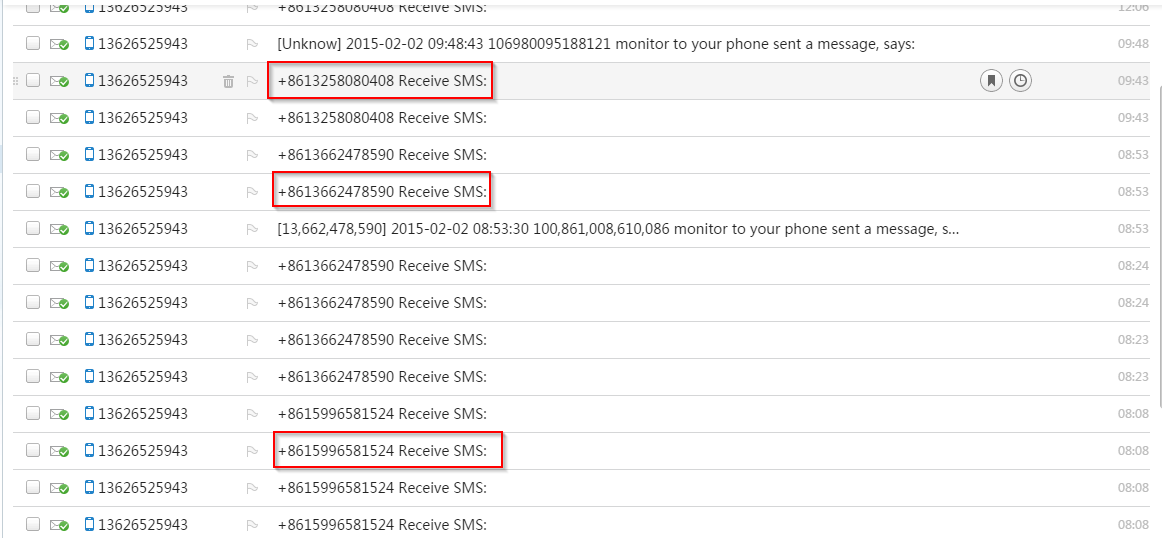Tick checkbox of the highlighted 09:43 message
The image size is (1162, 538).
click(33, 81)
